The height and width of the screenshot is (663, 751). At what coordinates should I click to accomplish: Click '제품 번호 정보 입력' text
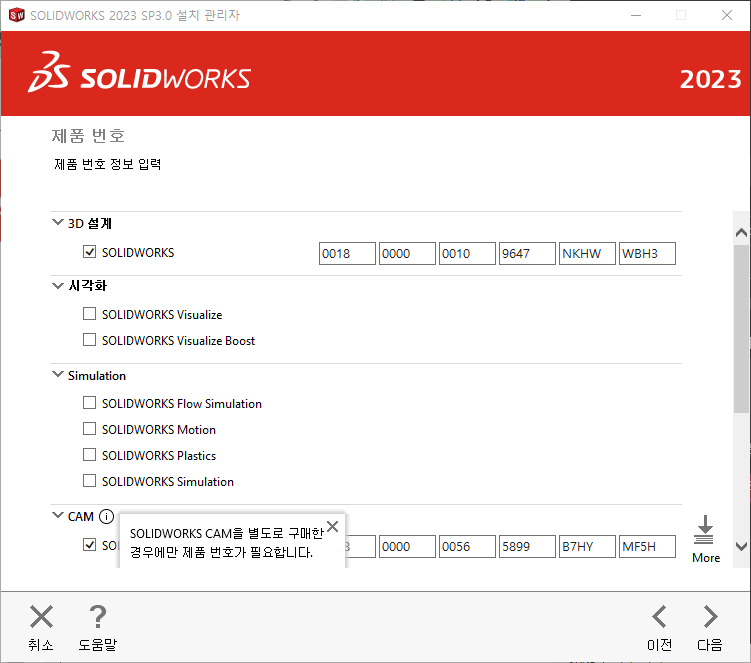pyautogui.click(x=107, y=164)
